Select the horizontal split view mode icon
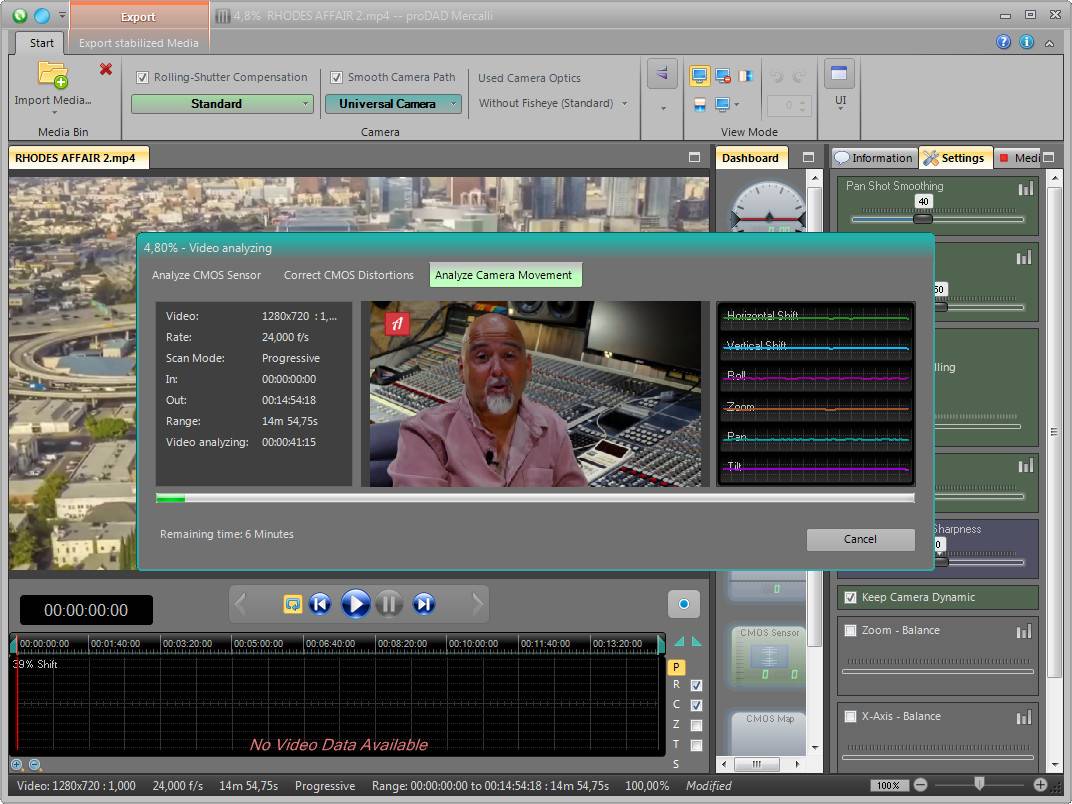 699,105
